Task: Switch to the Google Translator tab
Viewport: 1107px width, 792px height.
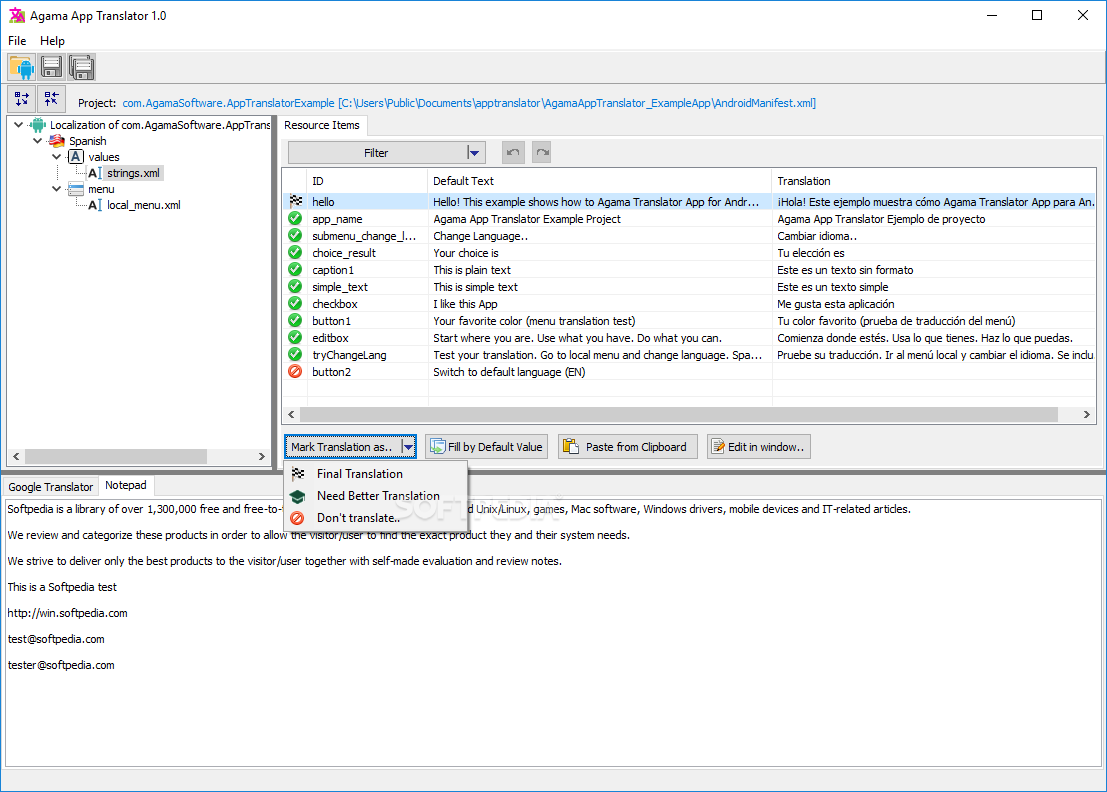Action: 50,487
